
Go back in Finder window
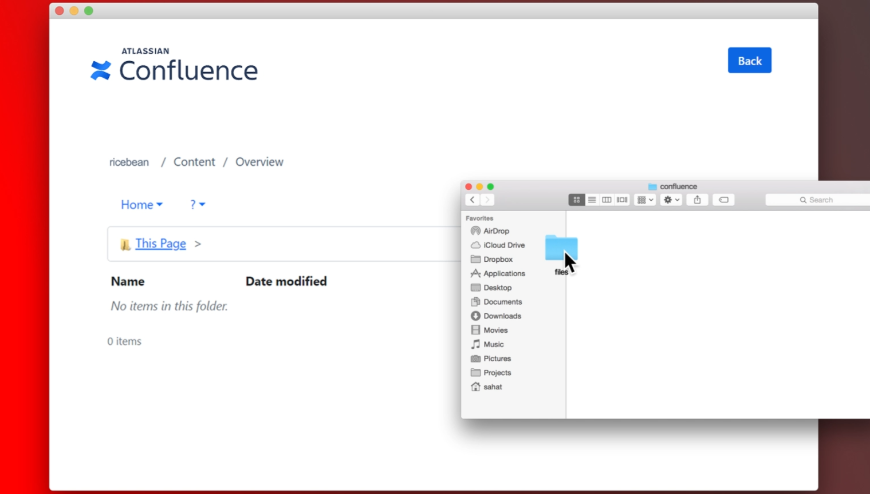(x=472, y=200)
